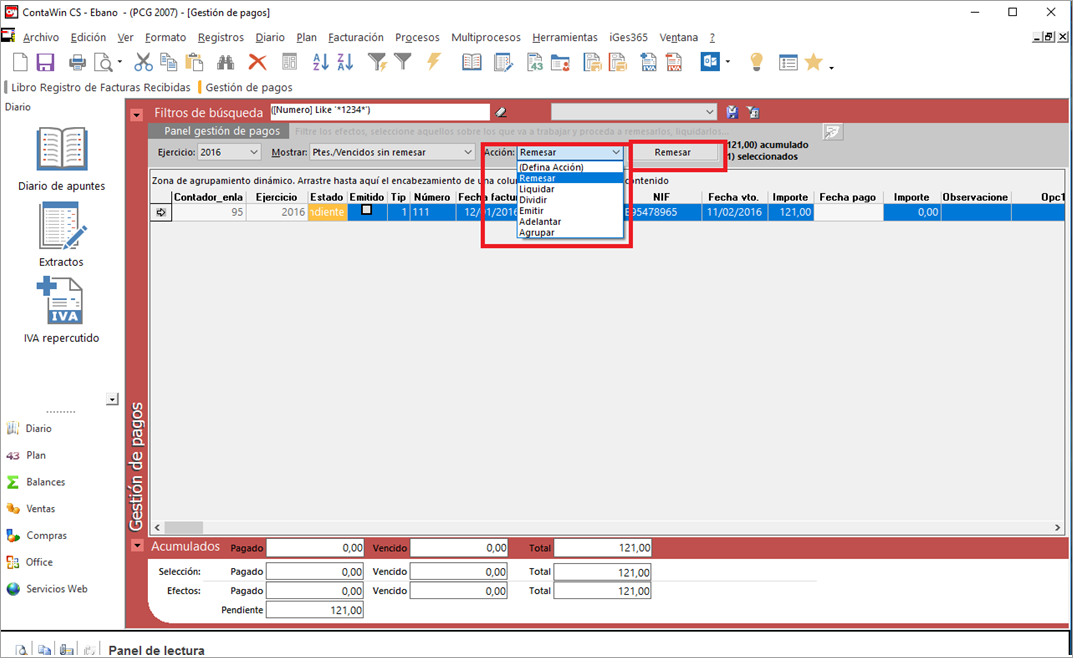Screen dimensions: 1073x658
Task: Open print preview magnifier icon
Action: (x=103, y=63)
